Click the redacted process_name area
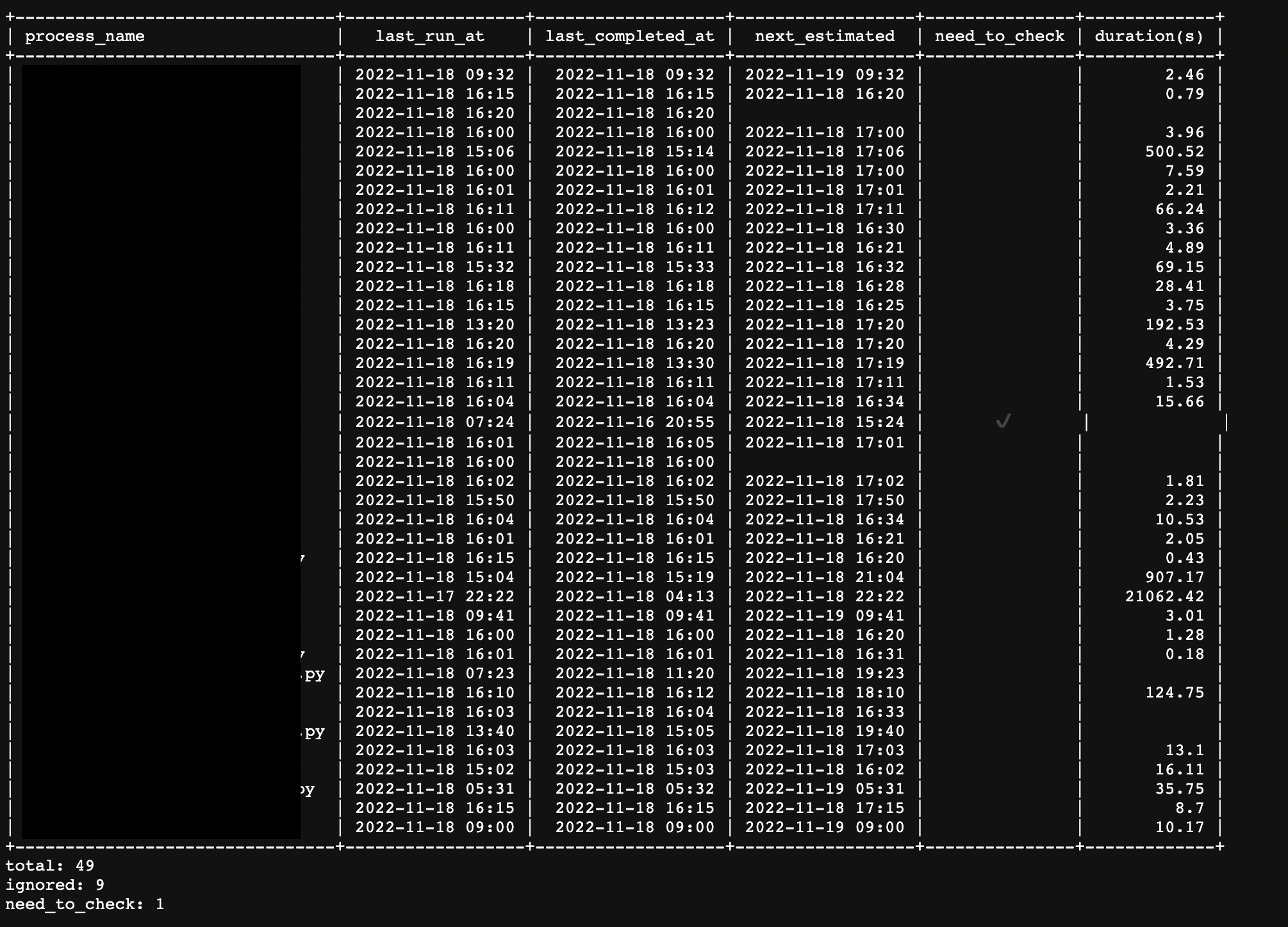The image size is (1288, 927). tap(160, 449)
